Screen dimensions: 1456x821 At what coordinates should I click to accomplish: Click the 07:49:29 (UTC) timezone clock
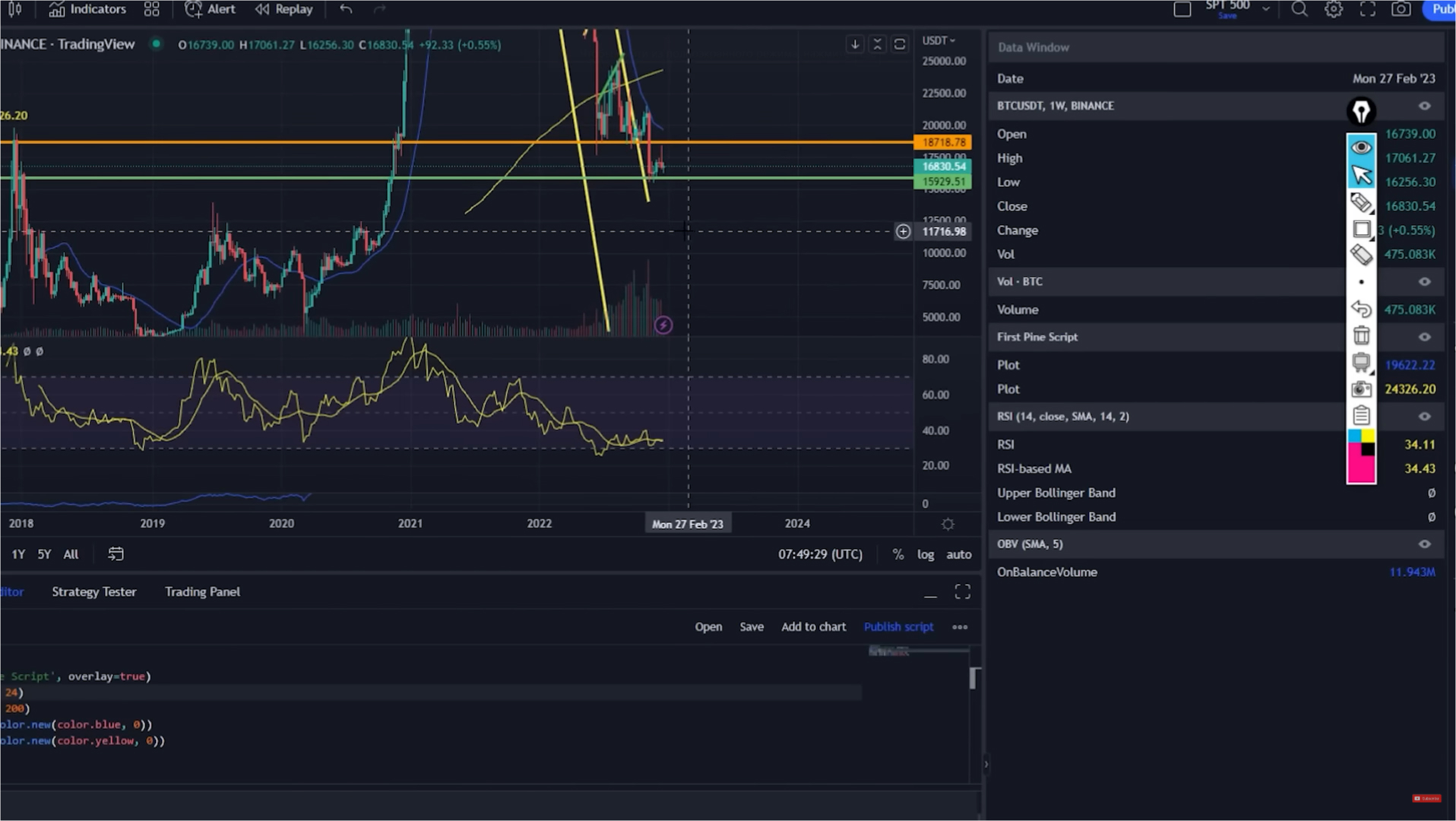pyautogui.click(x=820, y=554)
